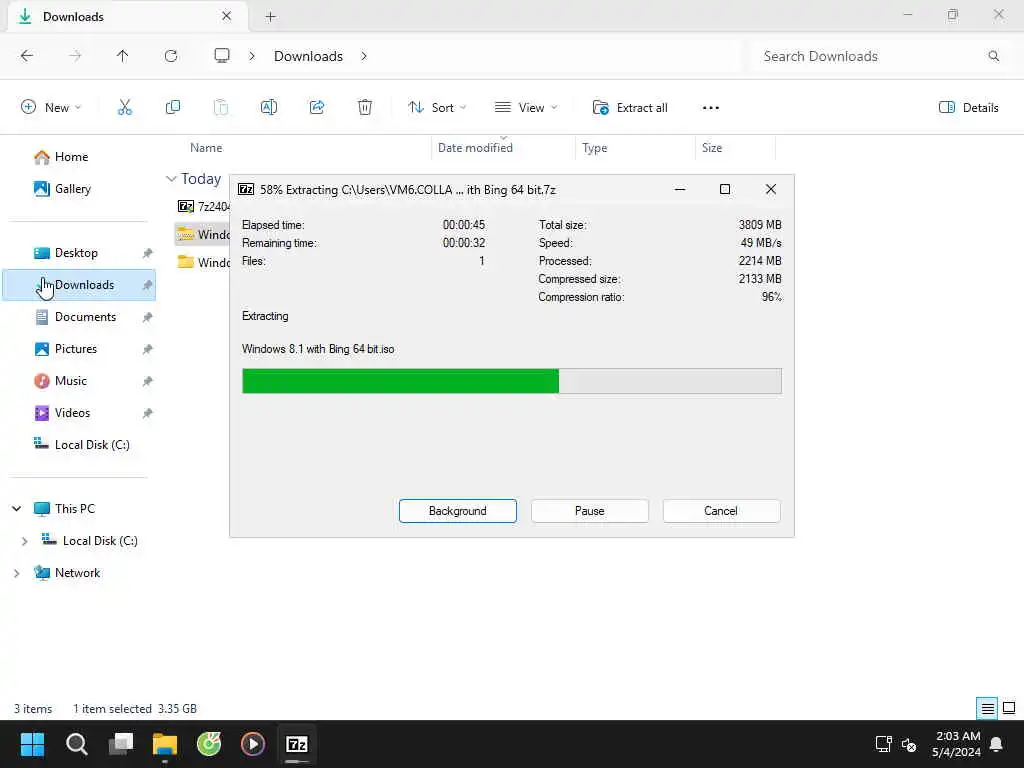The width and height of the screenshot is (1024, 768).
Task: Open Desktop in navigation pane
Action: [x=78, y=253]
